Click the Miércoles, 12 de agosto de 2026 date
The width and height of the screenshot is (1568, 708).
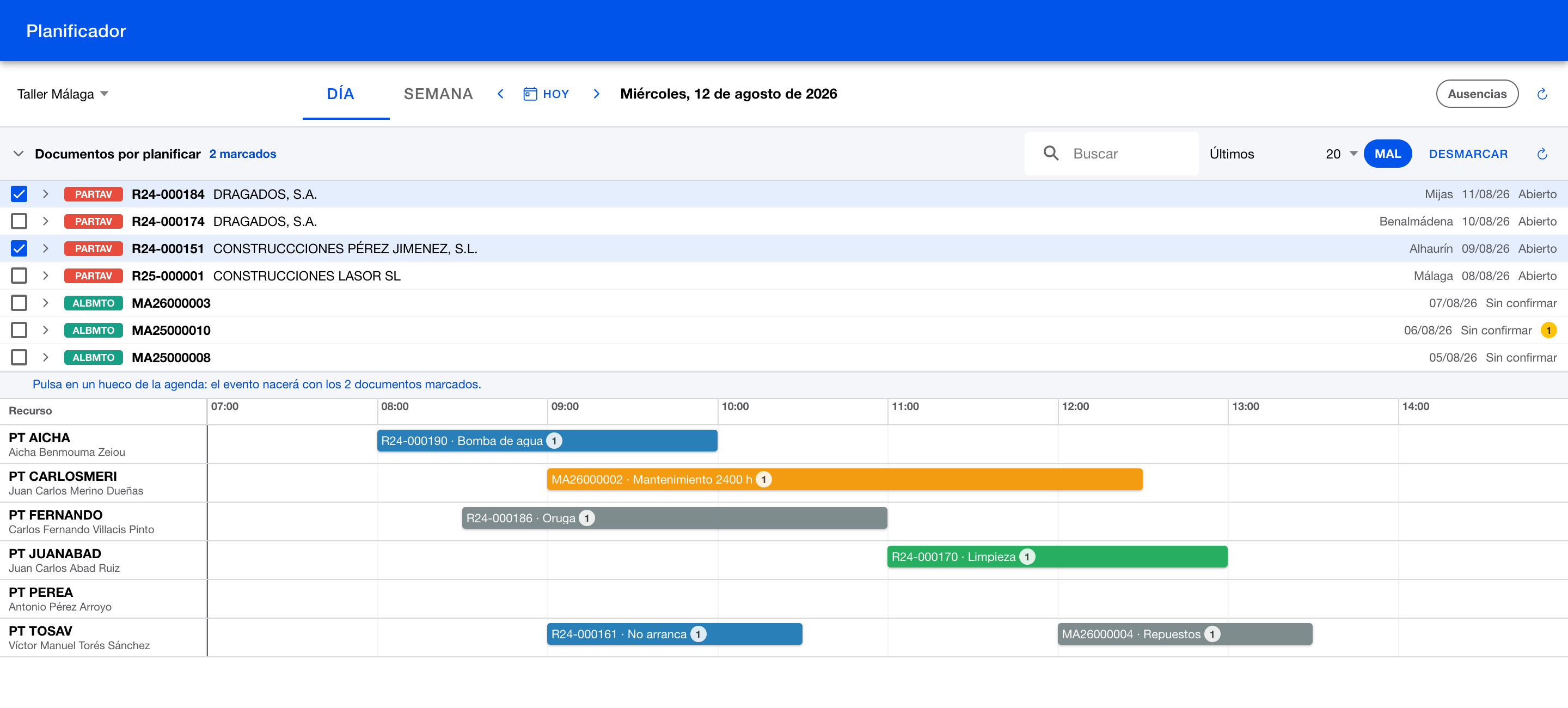(728, 94)
